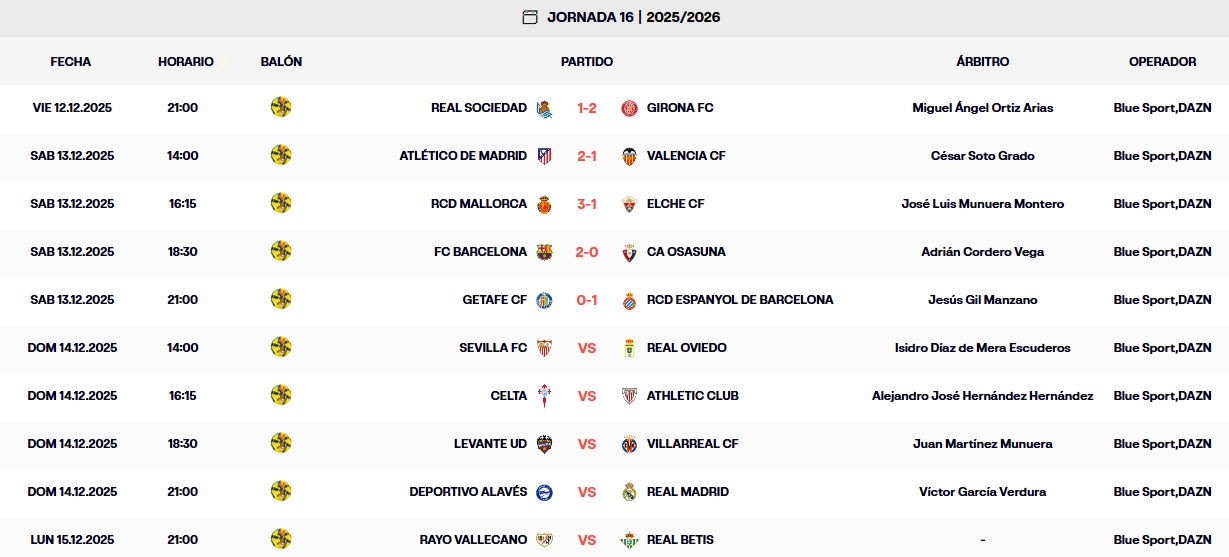
Task: Open the Real Sociedad 1-2 Girona score
Action: (587, 108)
